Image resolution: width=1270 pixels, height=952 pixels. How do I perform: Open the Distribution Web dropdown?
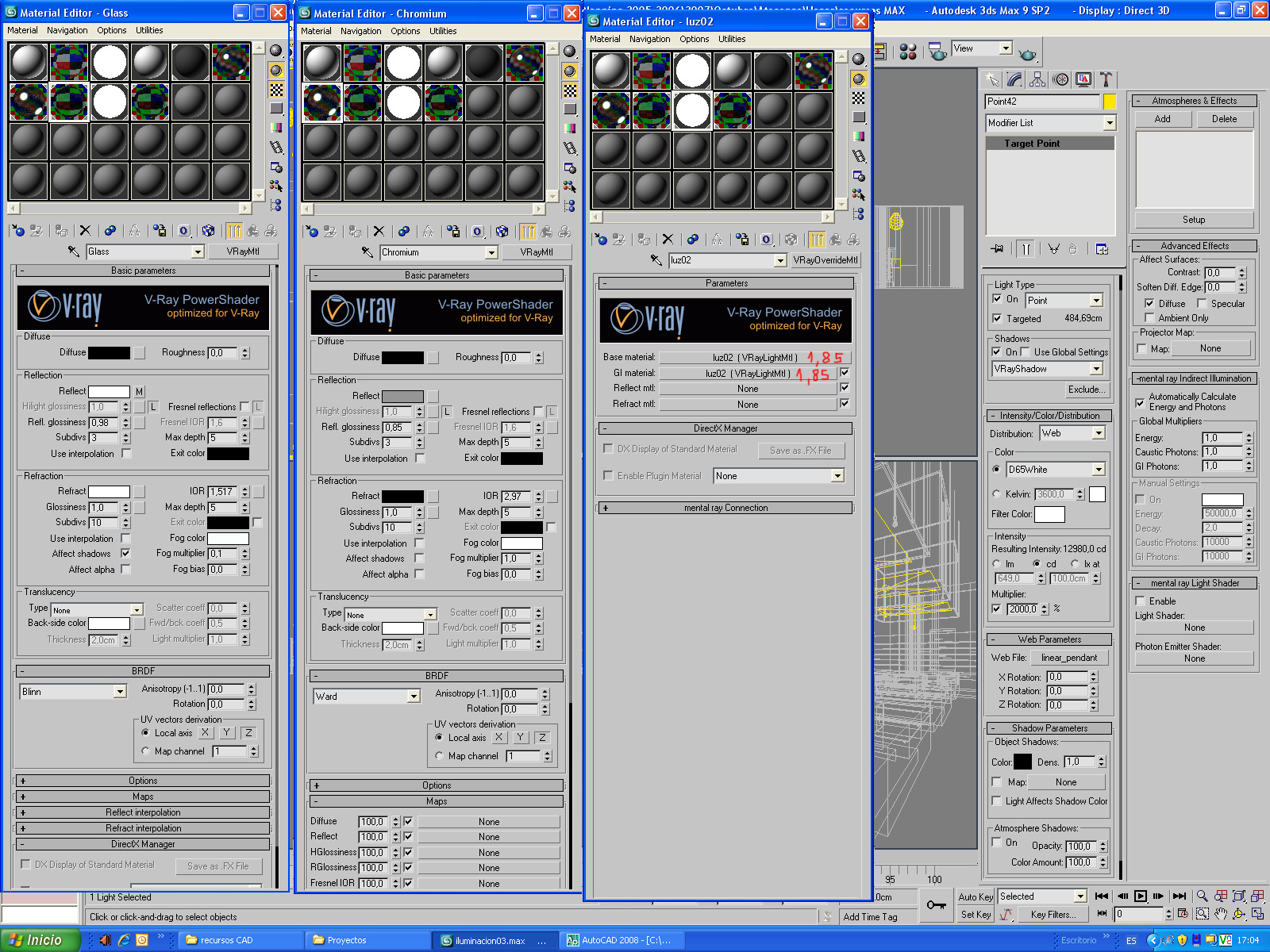click(x=1099, y=433)
